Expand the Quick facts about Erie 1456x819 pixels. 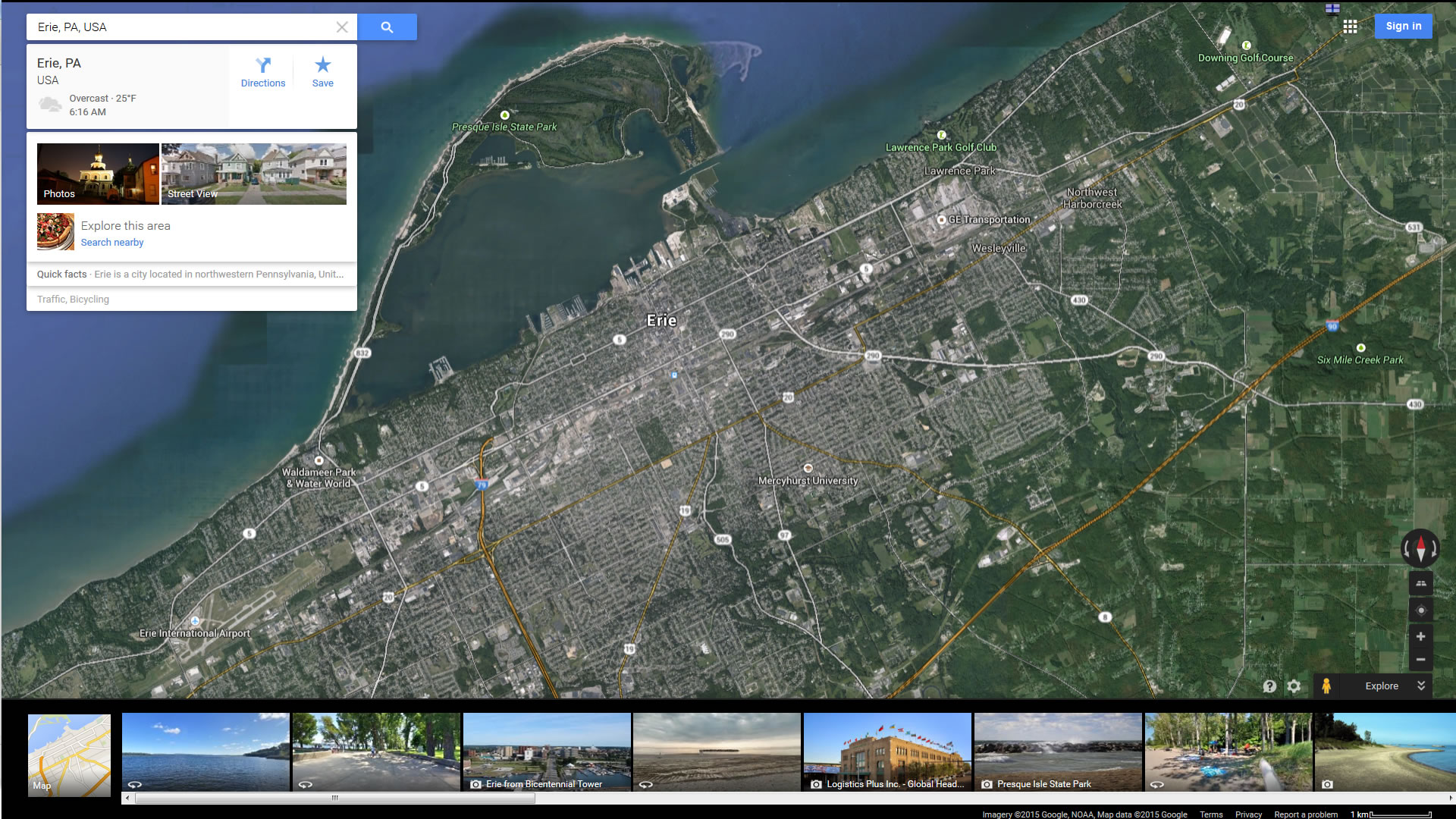coord(191,275)
